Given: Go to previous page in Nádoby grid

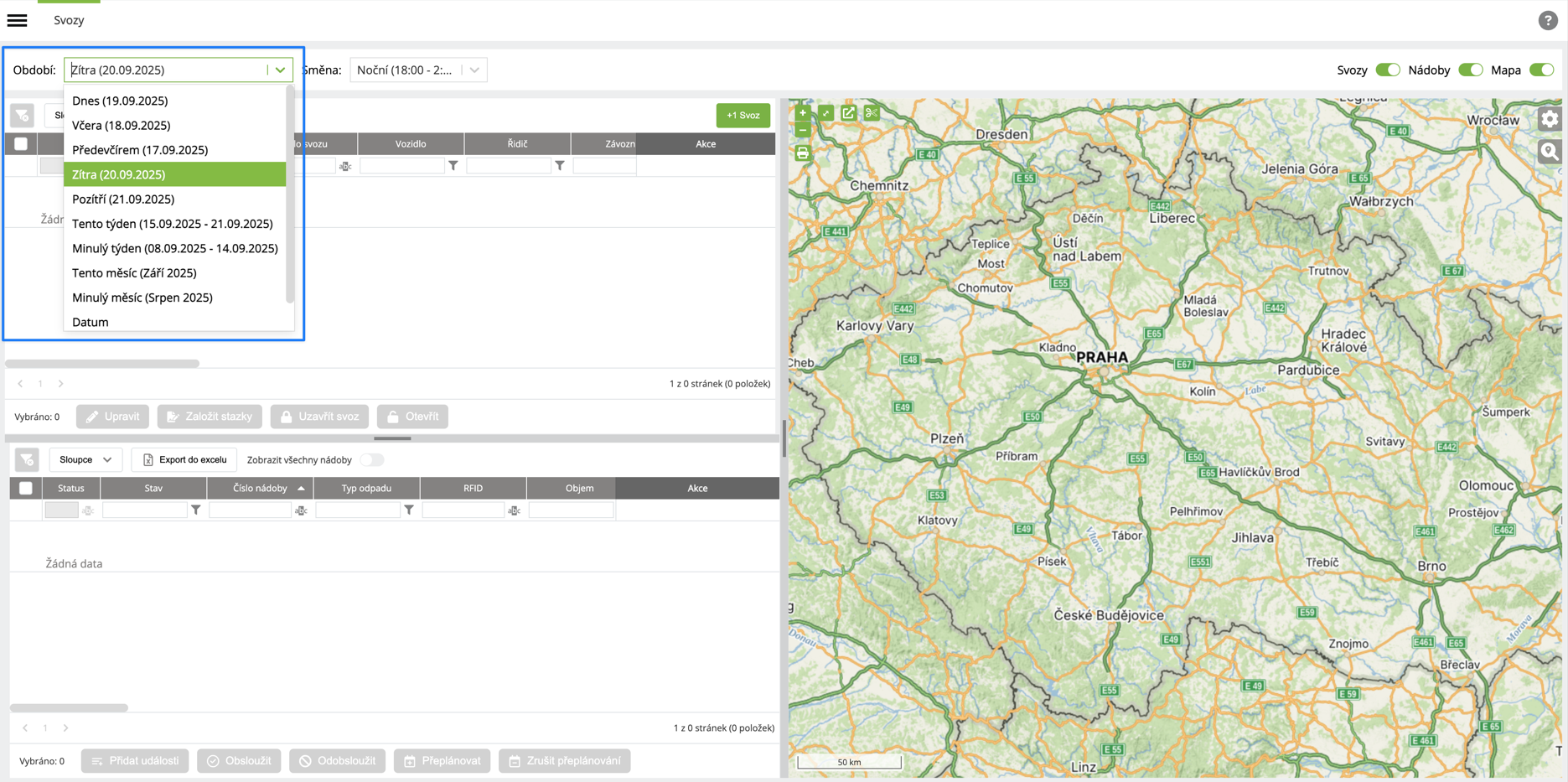Looking at the screenshot, I should point(25,728).
